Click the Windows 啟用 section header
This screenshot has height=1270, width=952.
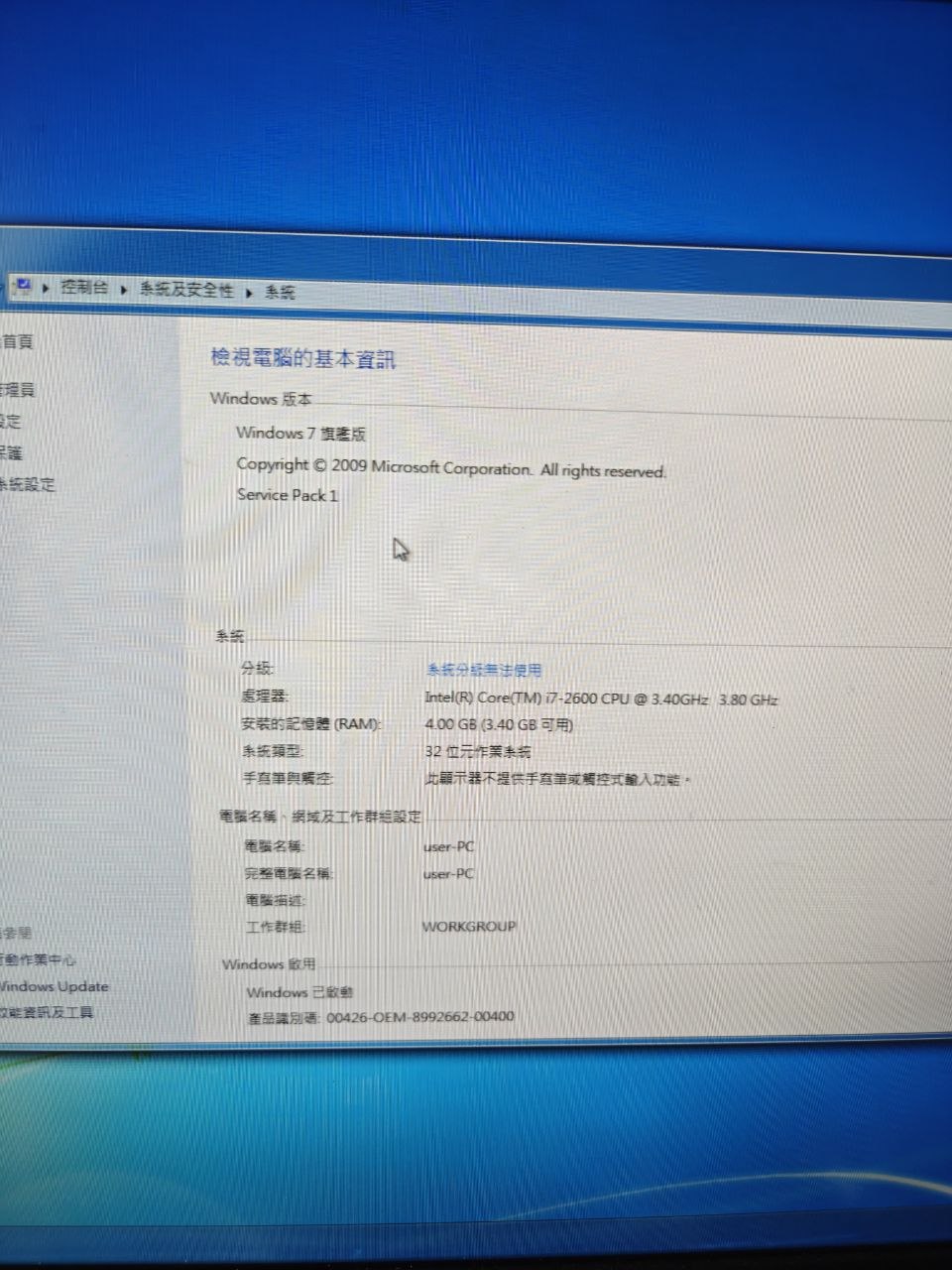[x=269, y=964]
